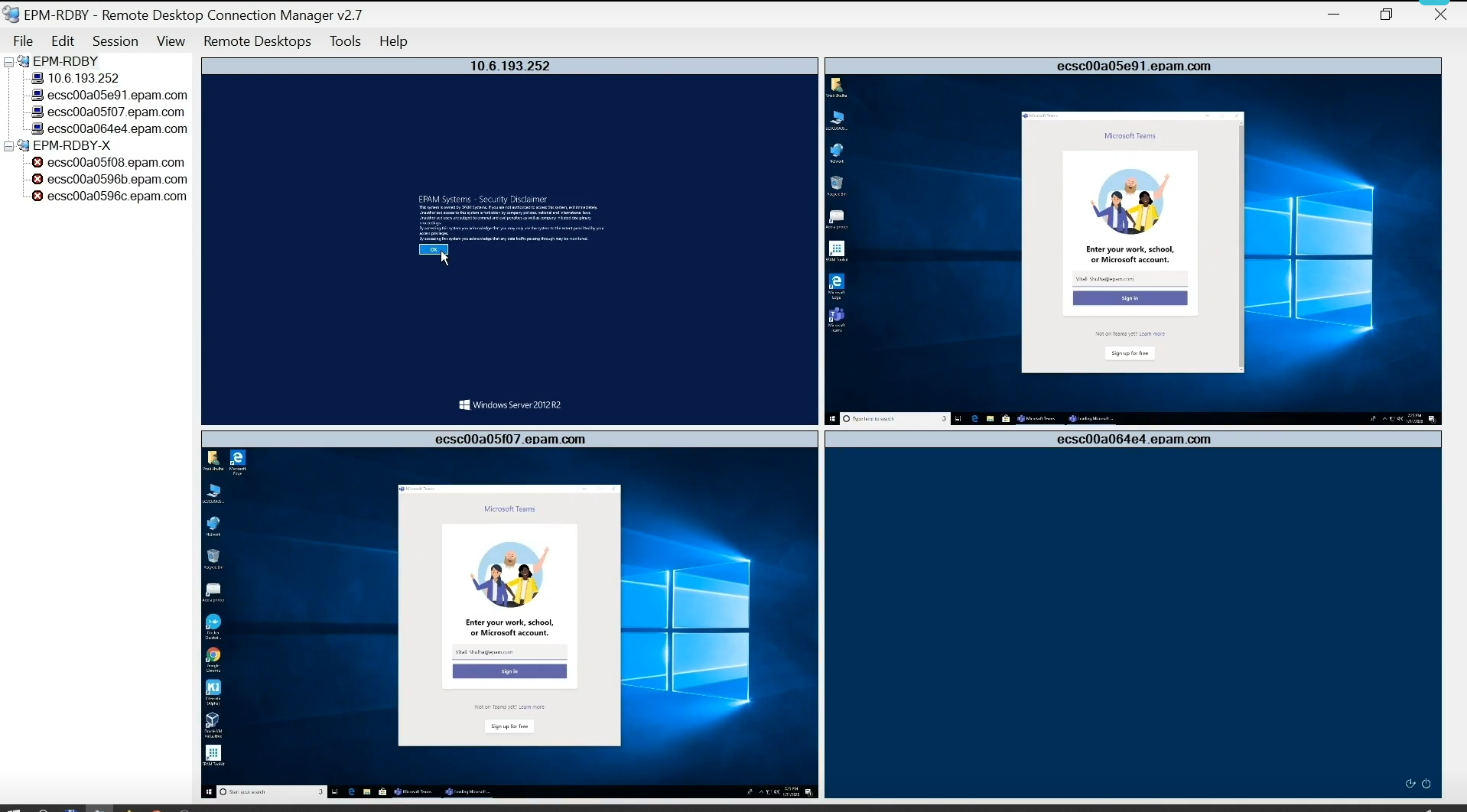Click Sign up for free in ecsc00a05e91 session

tap(1130, 353)
